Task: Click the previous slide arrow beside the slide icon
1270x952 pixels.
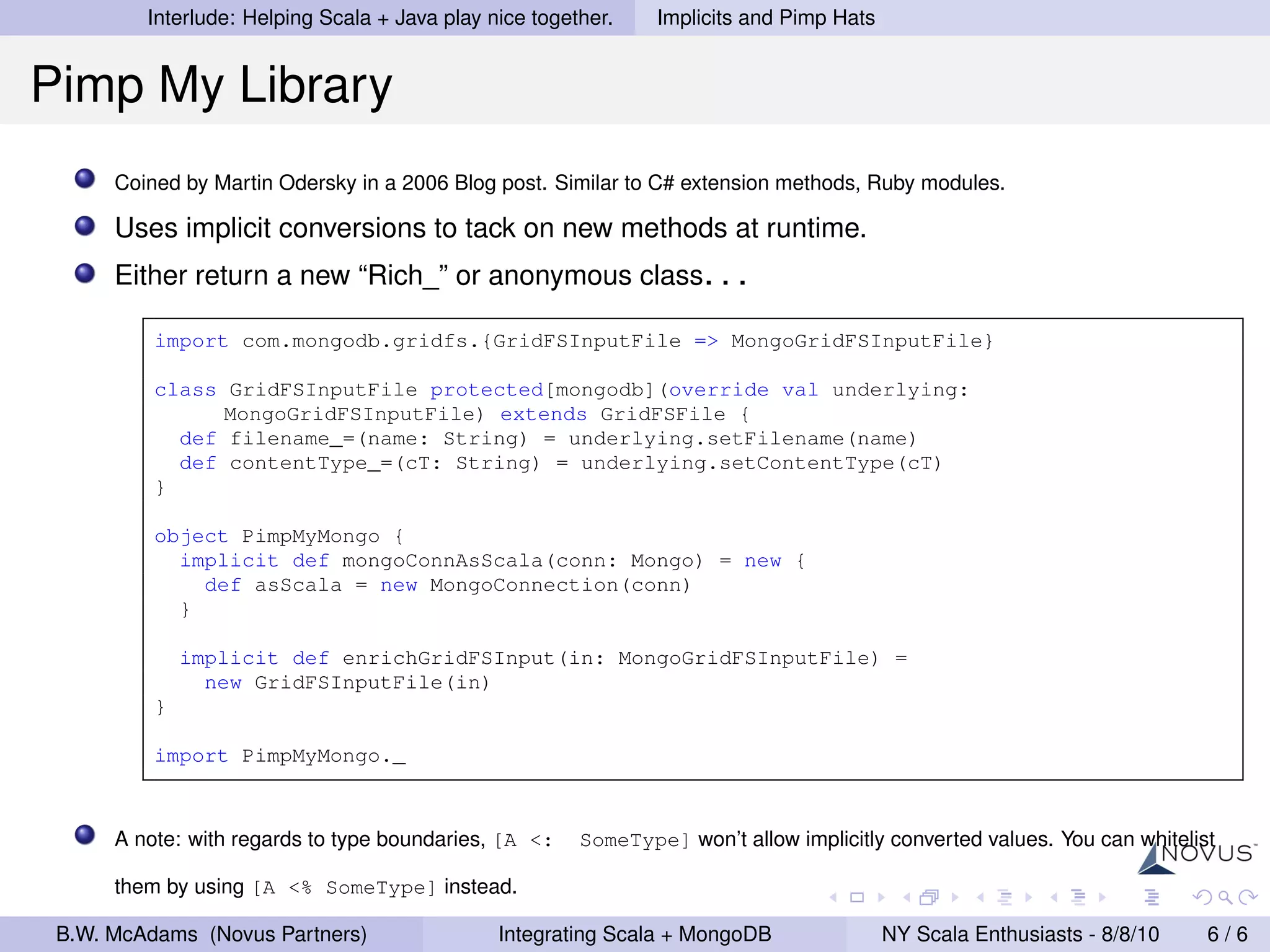Action: pyautogui.click(x=833, y=897)
